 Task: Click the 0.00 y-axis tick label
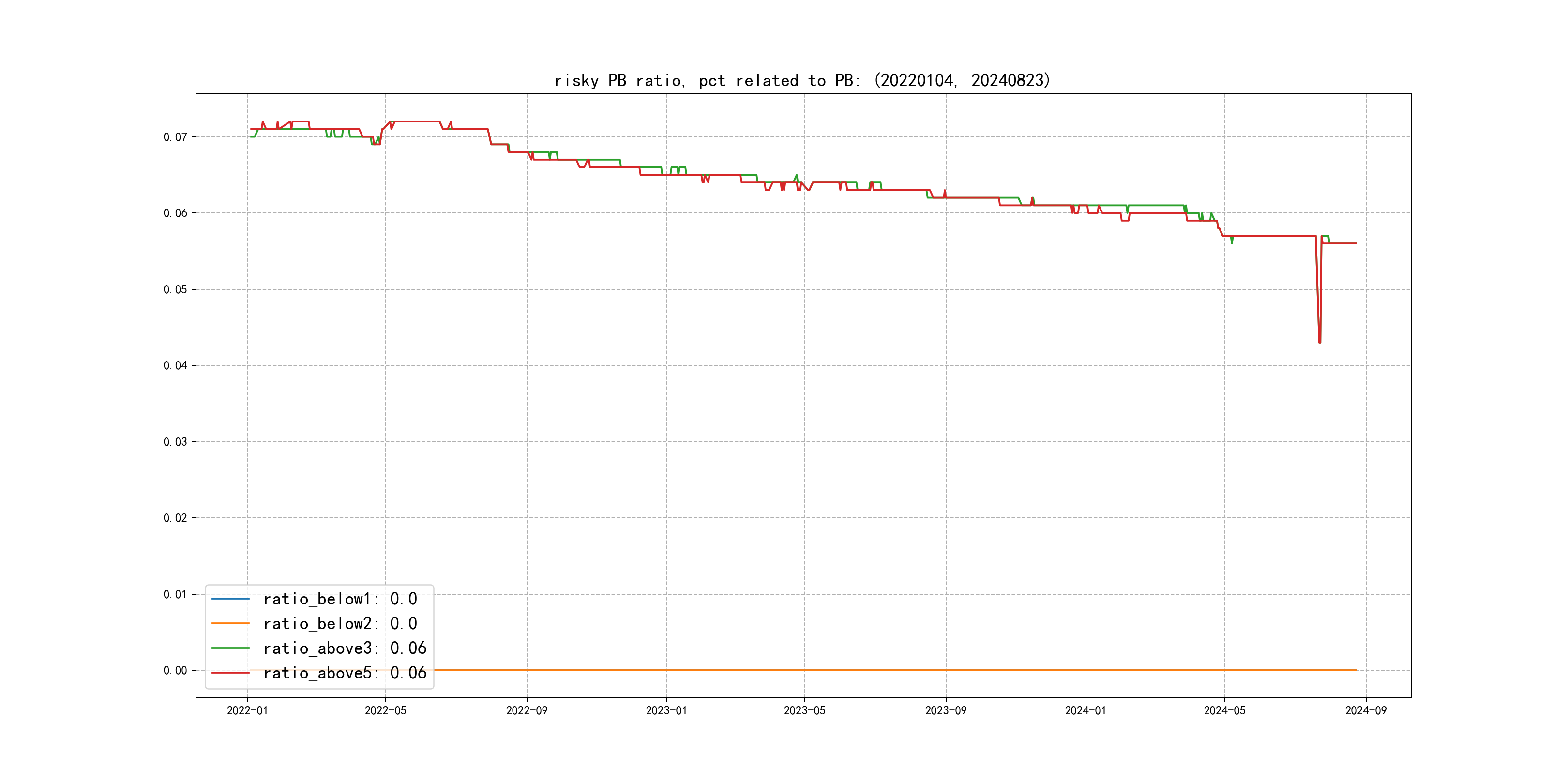tap(175, 671)
